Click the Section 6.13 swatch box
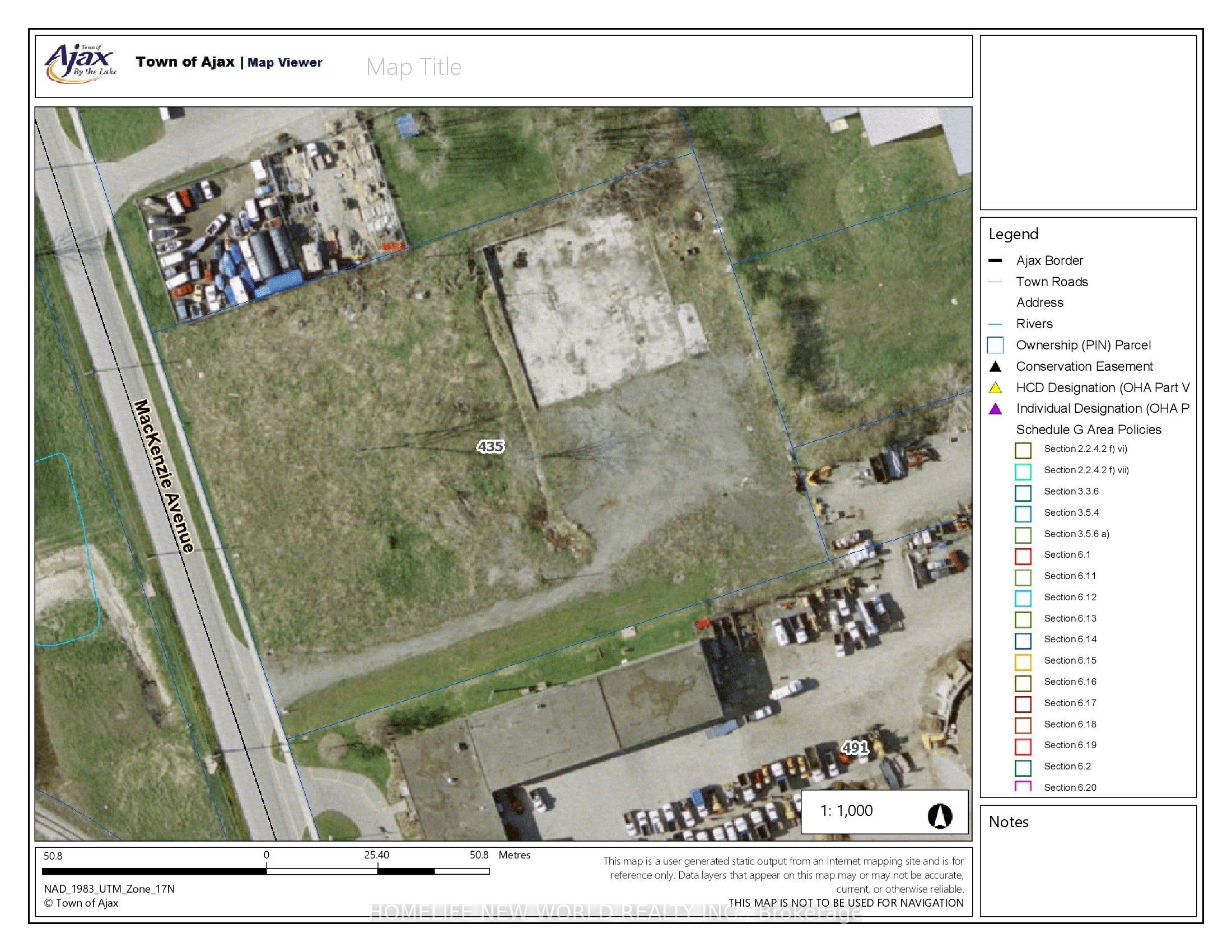The width and height of the screenshot is (1232, 952). pyautogui.click(x=1023, y=619)
